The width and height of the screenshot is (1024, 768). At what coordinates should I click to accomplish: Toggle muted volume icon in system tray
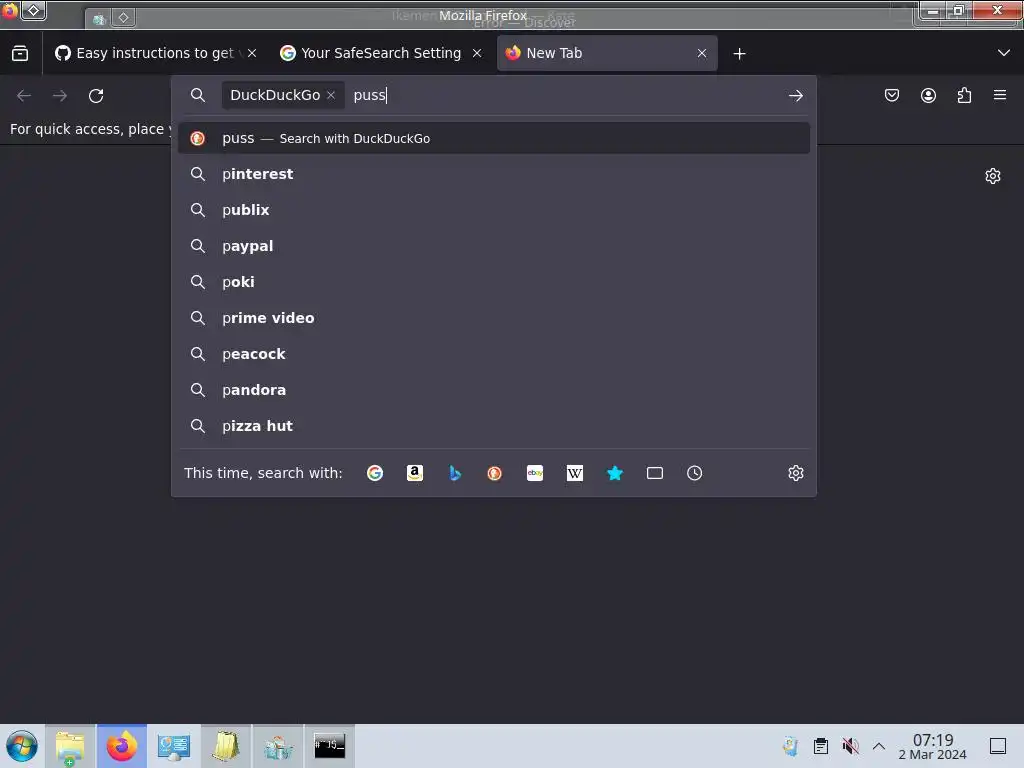coord(850,746)
